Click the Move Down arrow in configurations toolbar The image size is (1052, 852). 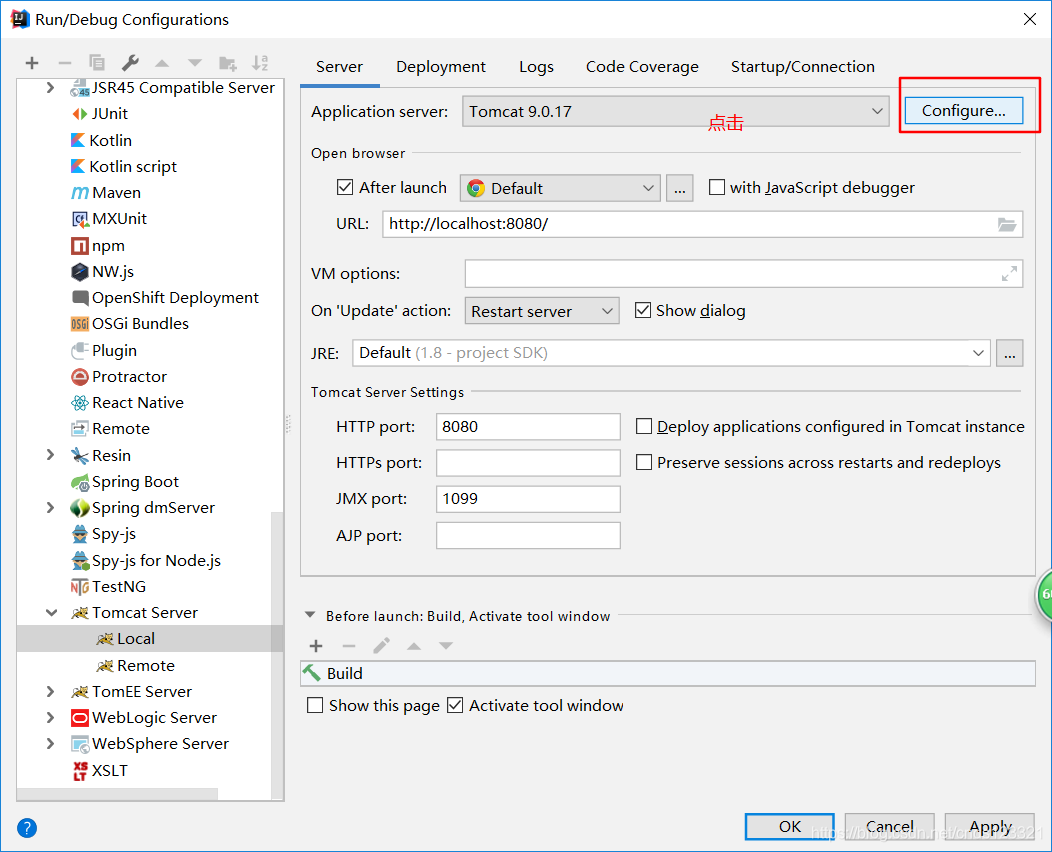195,63
